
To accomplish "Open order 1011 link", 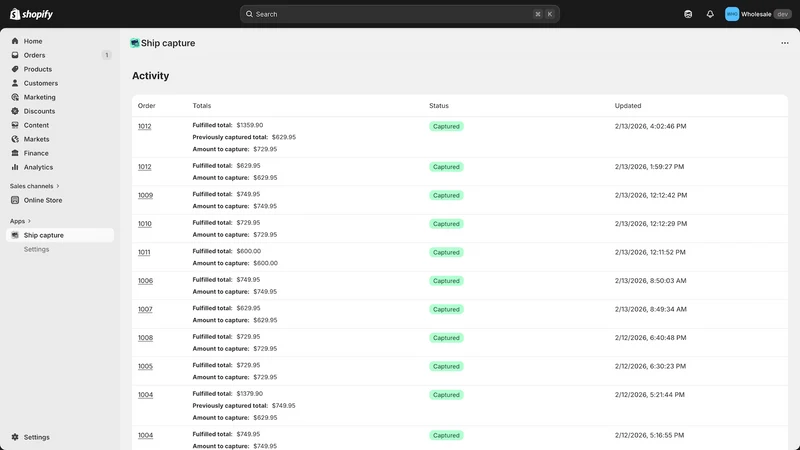I will pyautogui.click(x=144, y=253).
